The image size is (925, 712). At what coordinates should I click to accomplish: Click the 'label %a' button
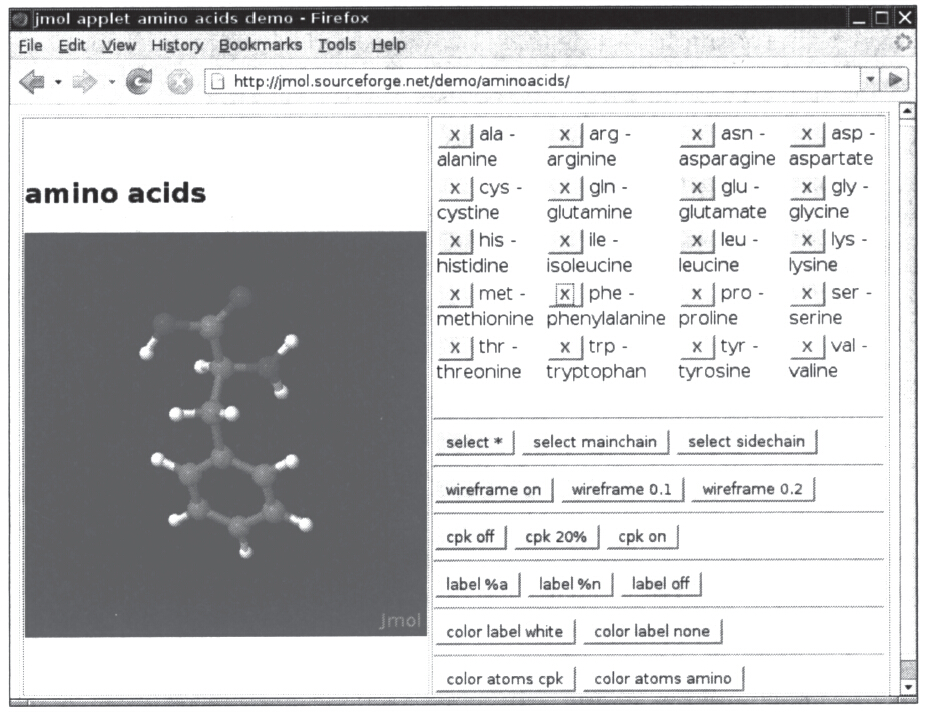[477, 585]
